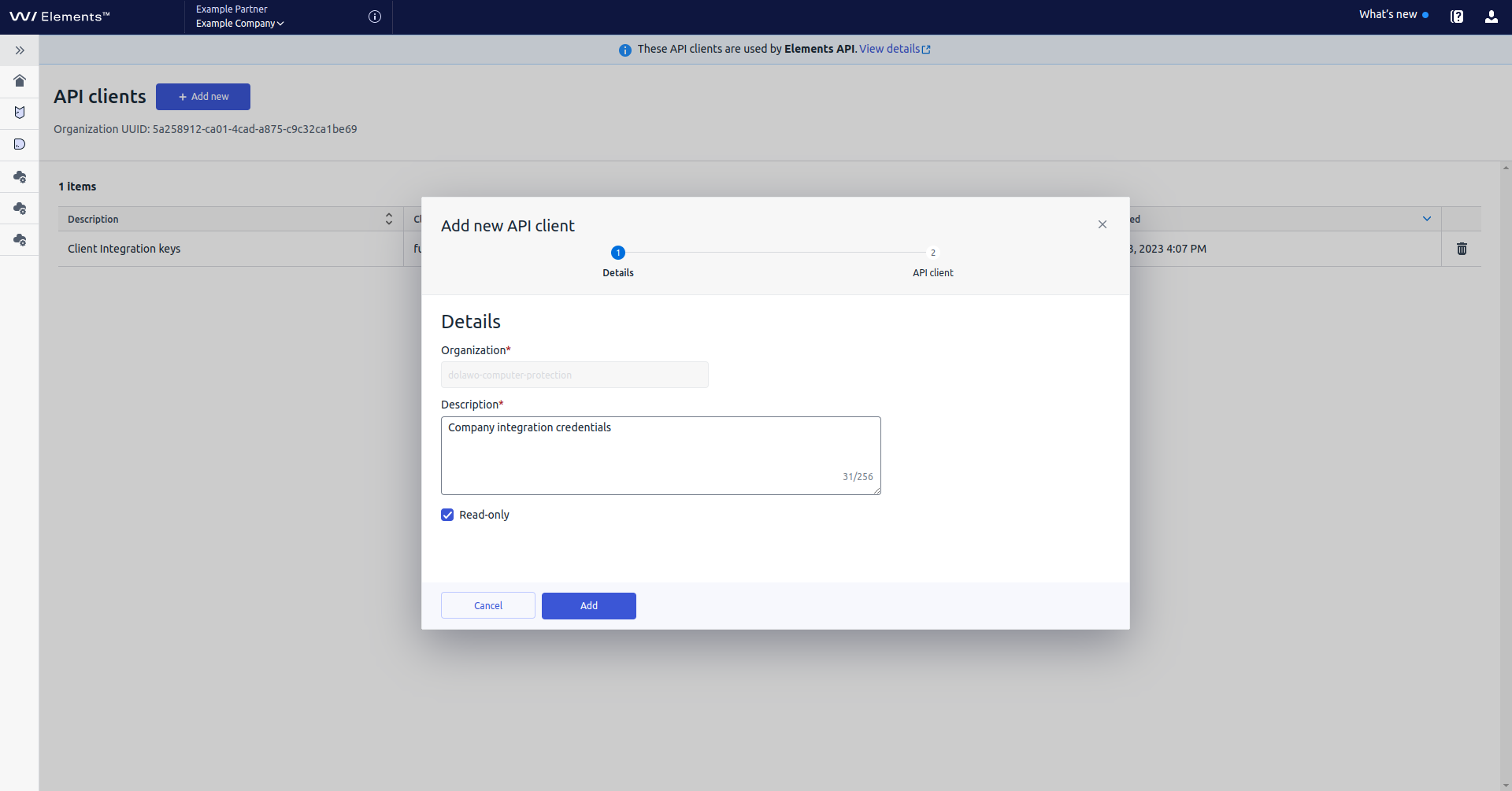Screen dimensions: 1512x791
Task: Open the user account icon
Action: point(1492,16)
